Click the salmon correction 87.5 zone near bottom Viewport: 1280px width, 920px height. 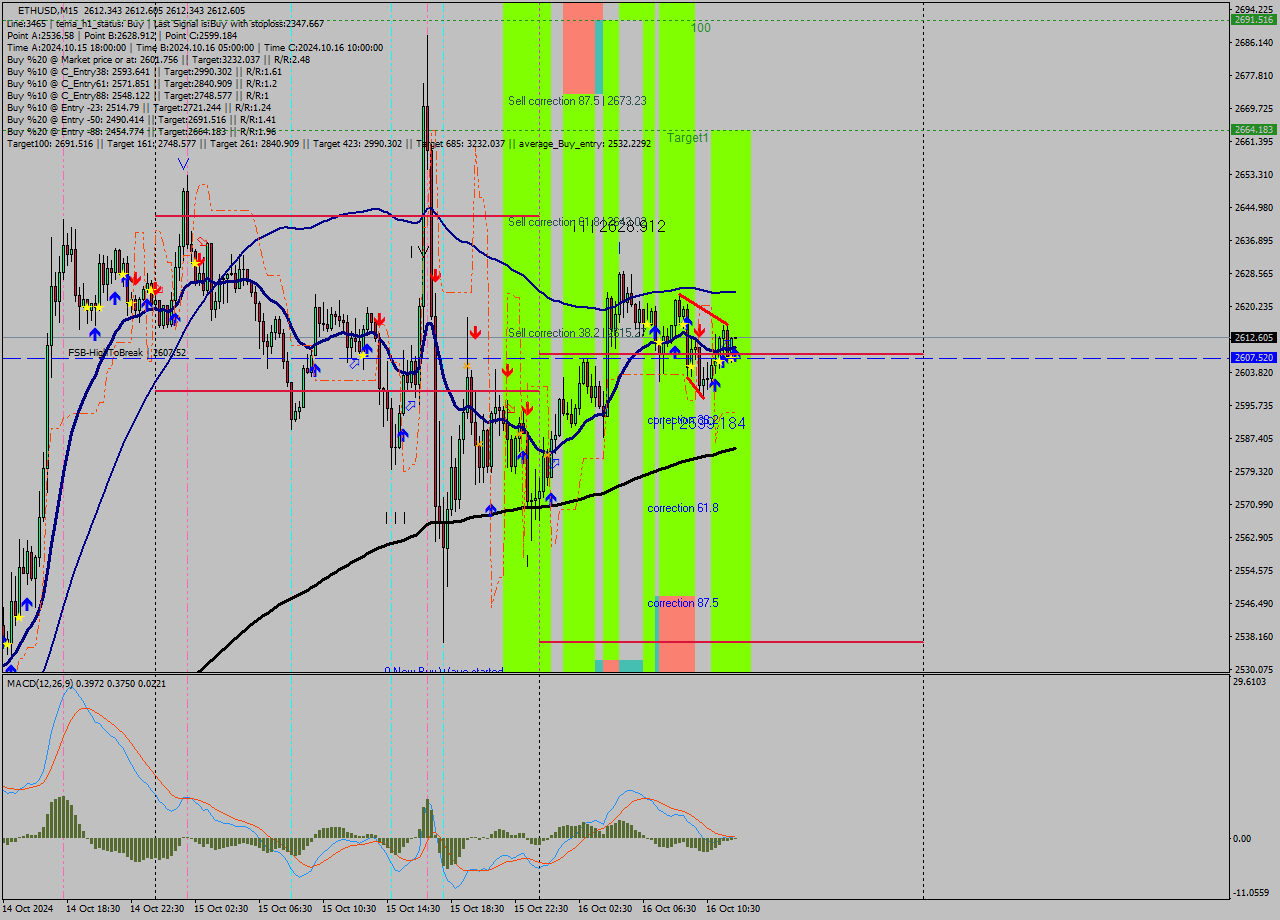[677, 633]
